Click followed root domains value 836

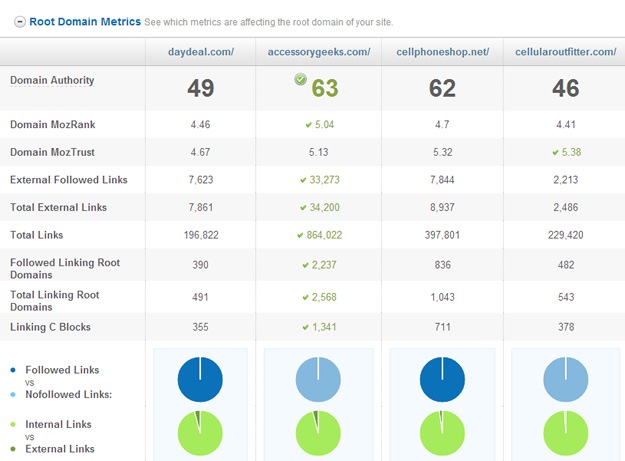pyautogui.click(x=442, y=265)
